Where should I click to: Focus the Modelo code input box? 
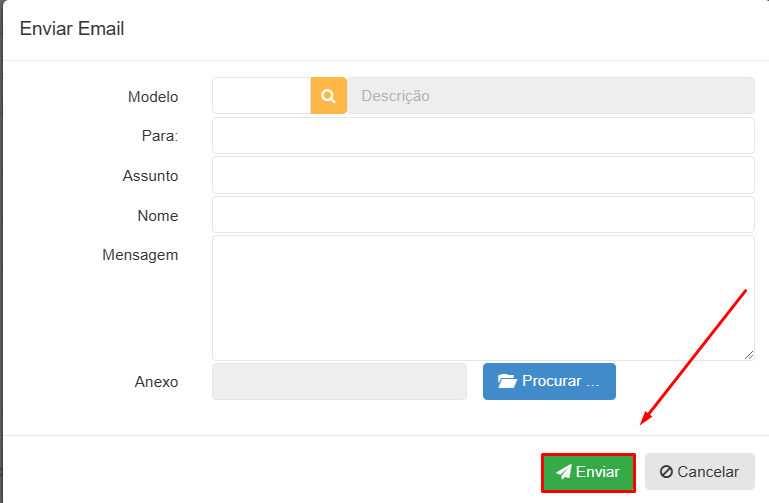tap(261, 96)
